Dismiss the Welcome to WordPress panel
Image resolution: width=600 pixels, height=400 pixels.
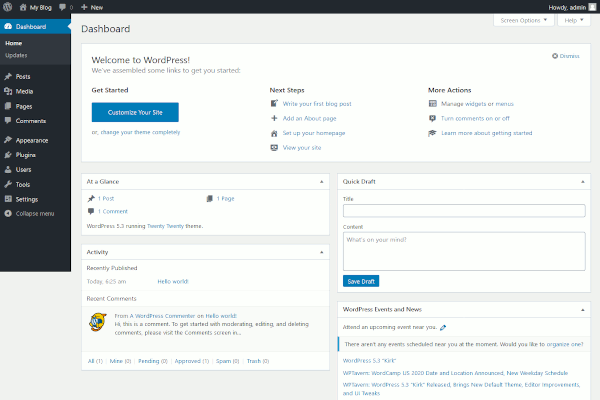pos(567,56)
